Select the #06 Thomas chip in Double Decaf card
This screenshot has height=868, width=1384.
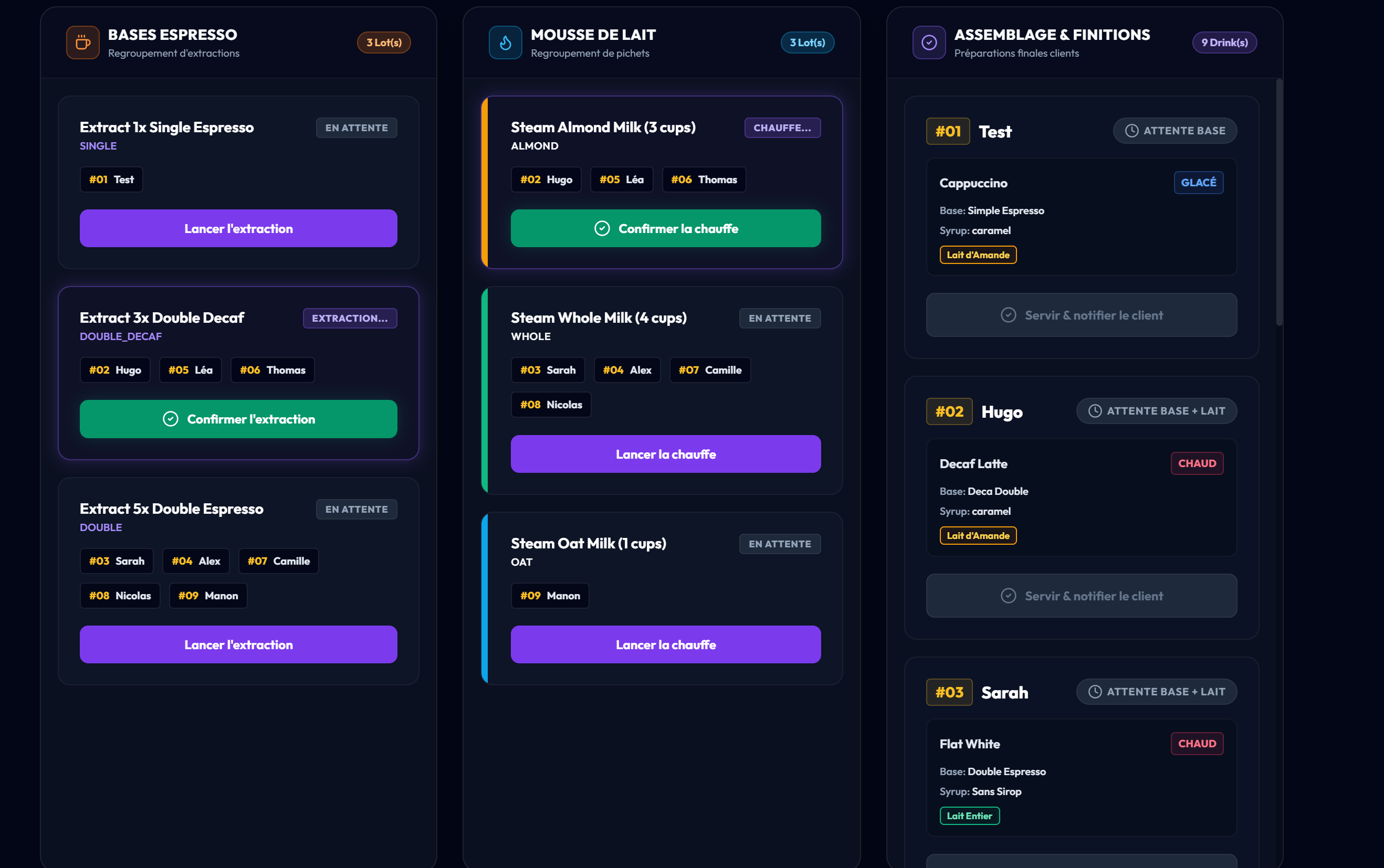coord(273,371)
